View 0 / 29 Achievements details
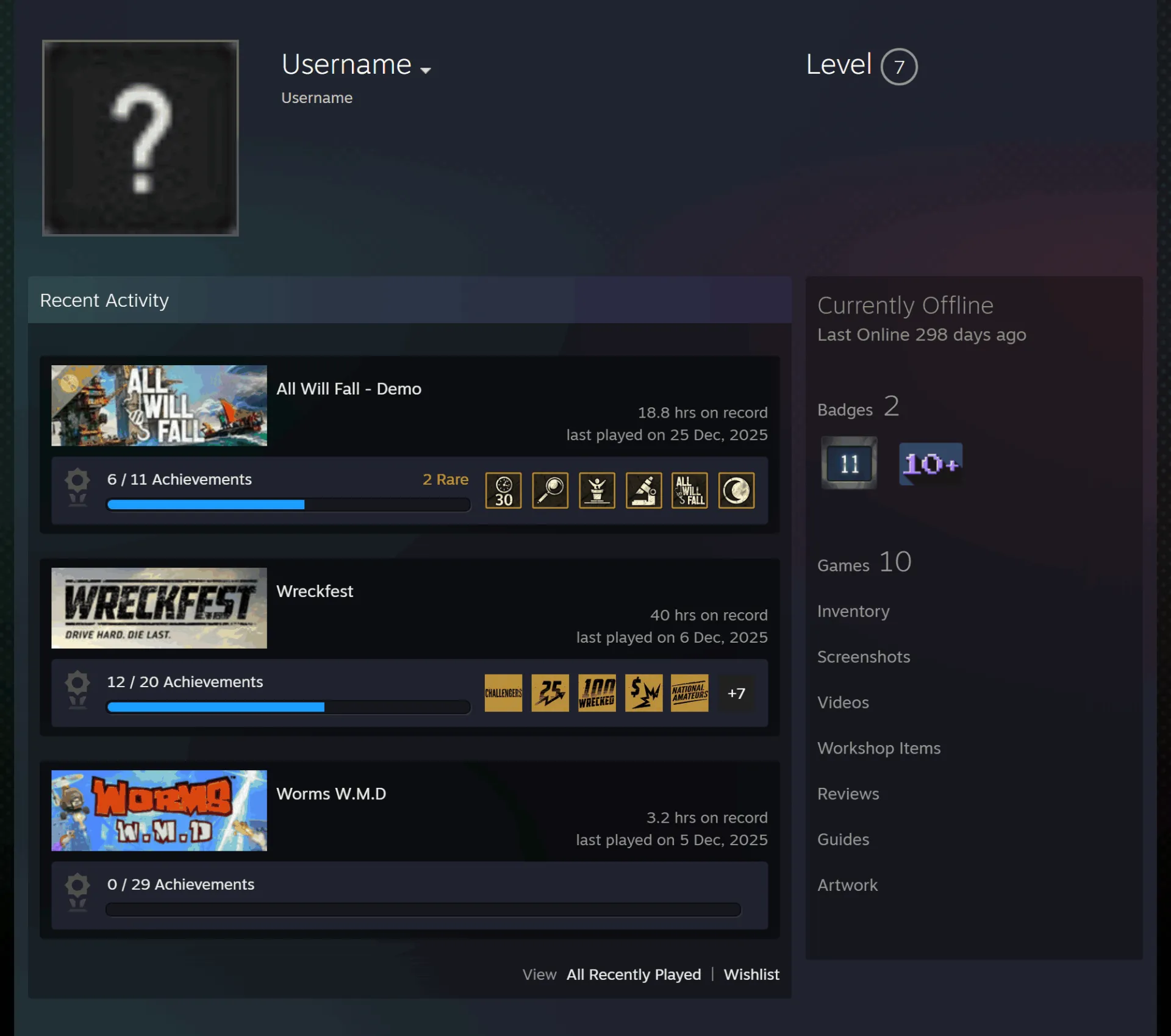The width and height of the screenshot is (1171, 1036). click(181, 884)
